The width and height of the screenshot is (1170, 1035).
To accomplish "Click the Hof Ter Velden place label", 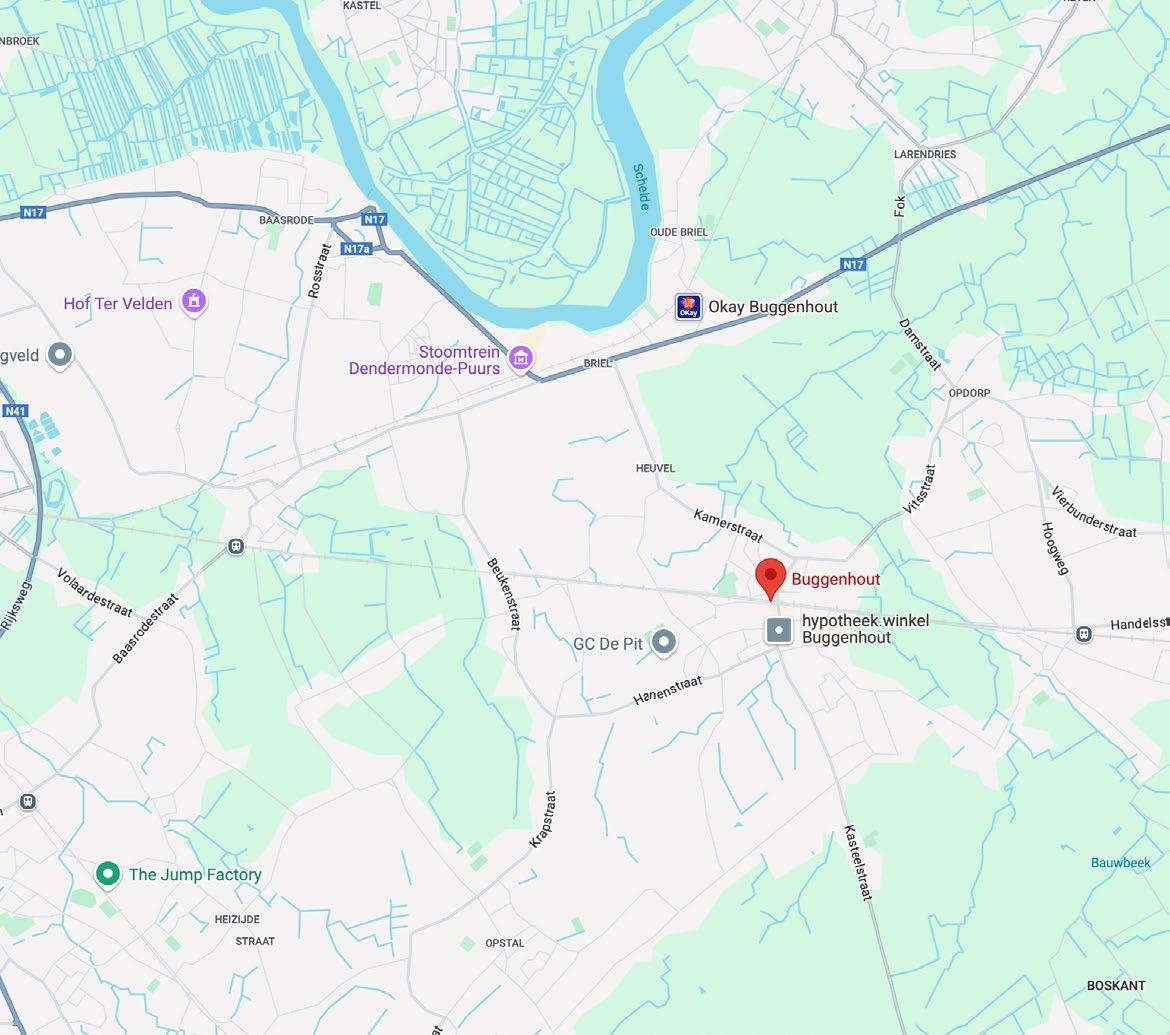I will (118, 303).
